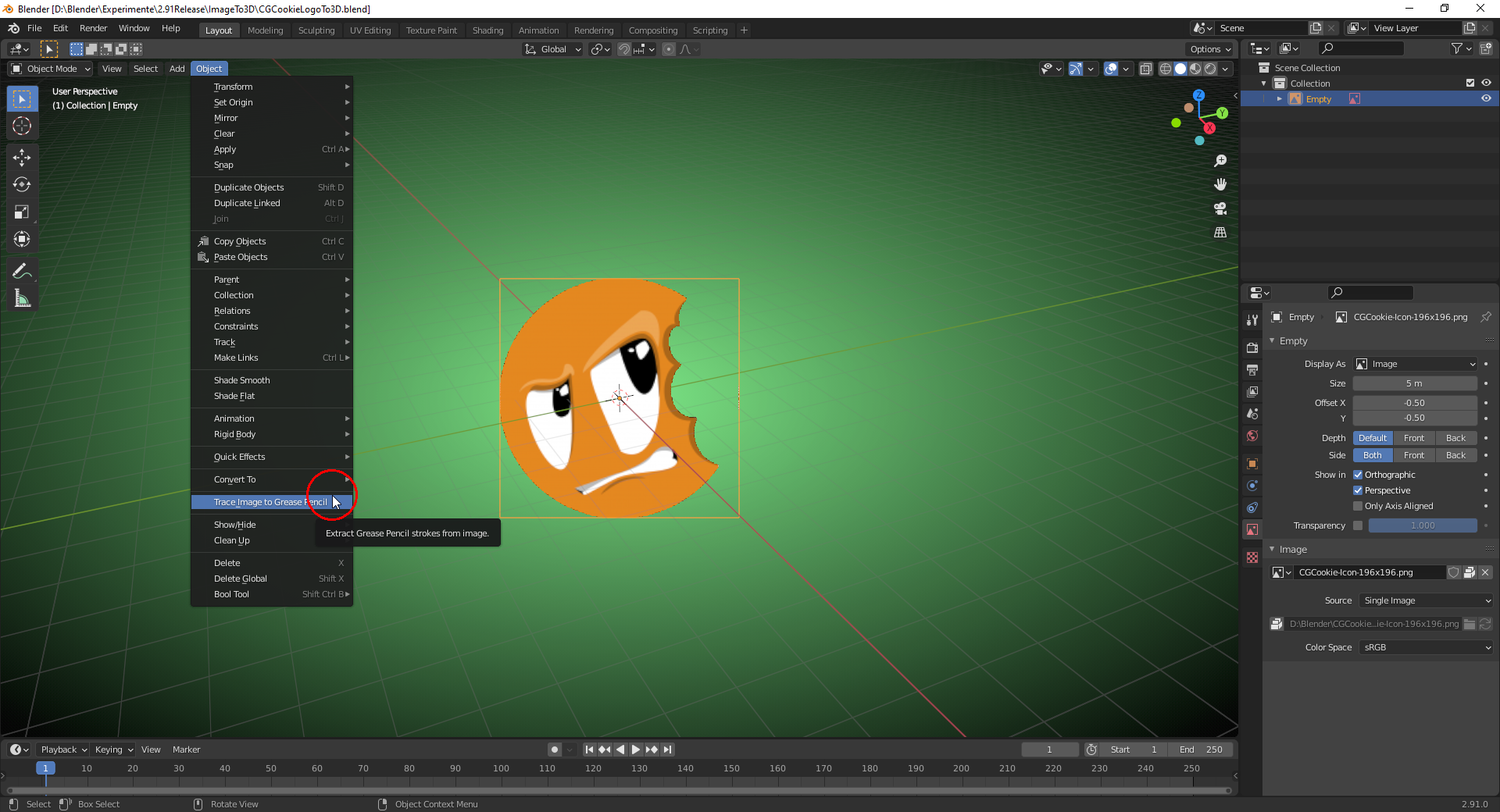
Task: Open the World properties tab
Action: tap(1252, 436)
